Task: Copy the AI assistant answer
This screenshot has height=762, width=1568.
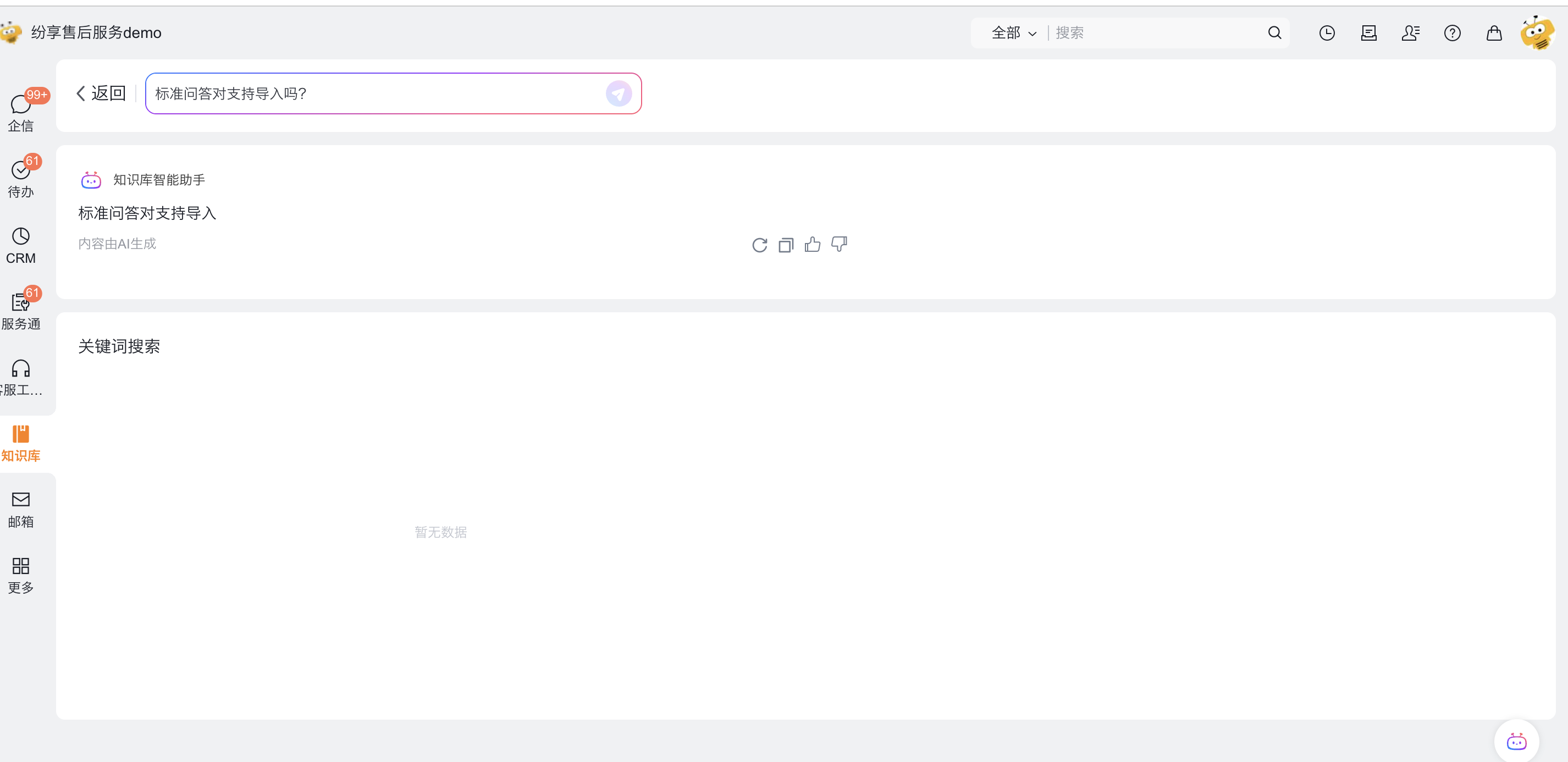Action: pyautogui.click(x=786, y=245)
